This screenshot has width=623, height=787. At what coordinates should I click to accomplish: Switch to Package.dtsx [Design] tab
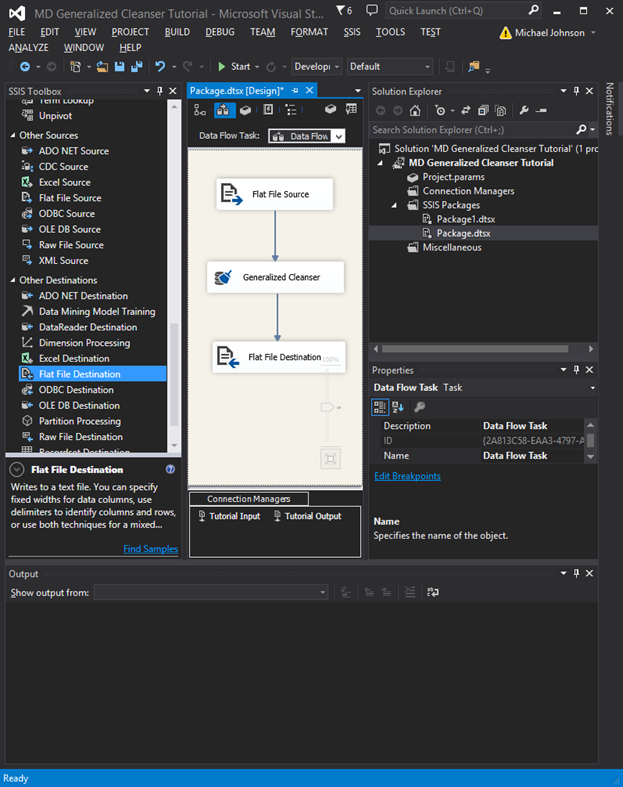click(236, 91)
